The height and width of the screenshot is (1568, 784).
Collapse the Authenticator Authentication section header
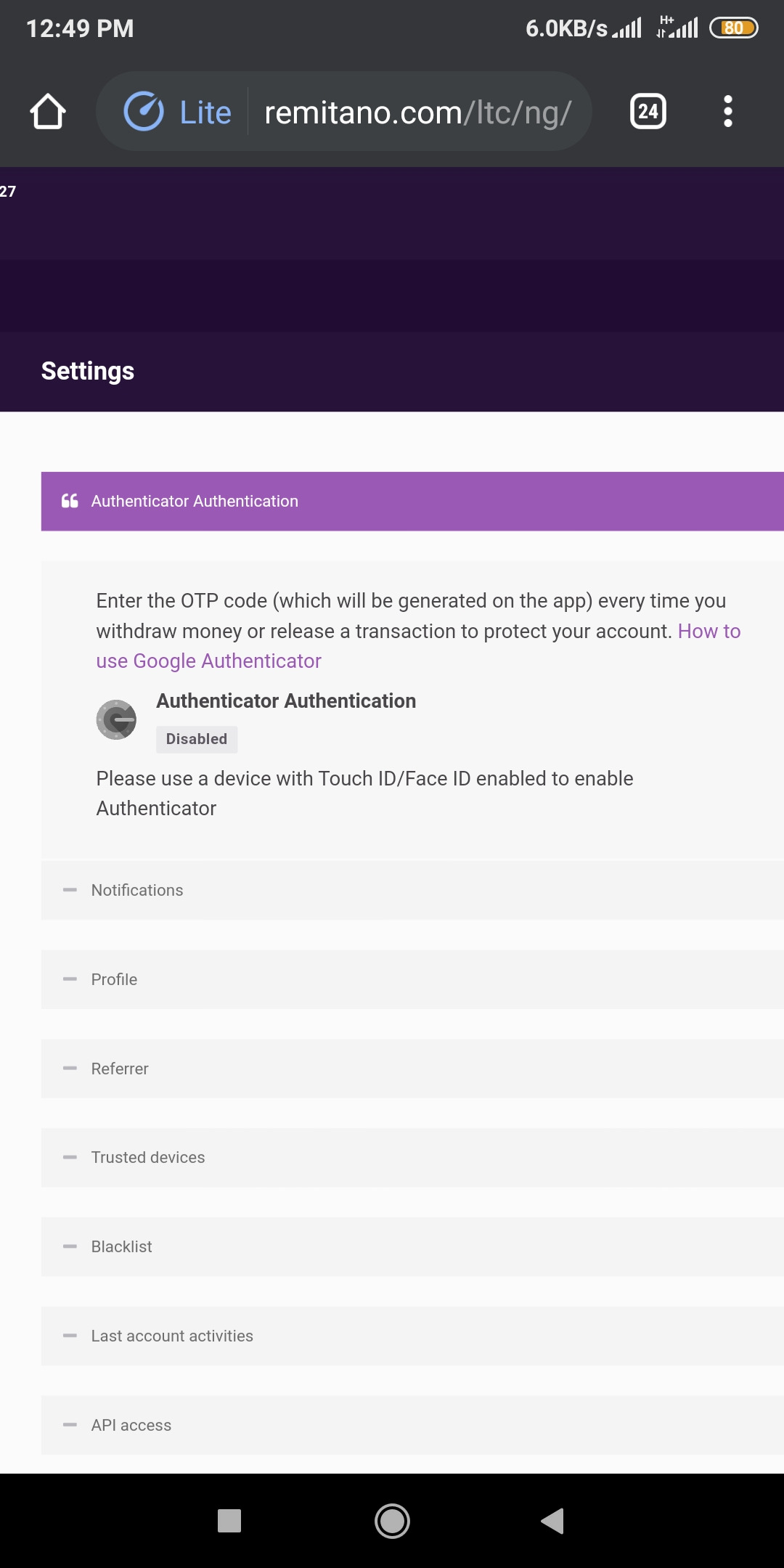coord(412,502)
